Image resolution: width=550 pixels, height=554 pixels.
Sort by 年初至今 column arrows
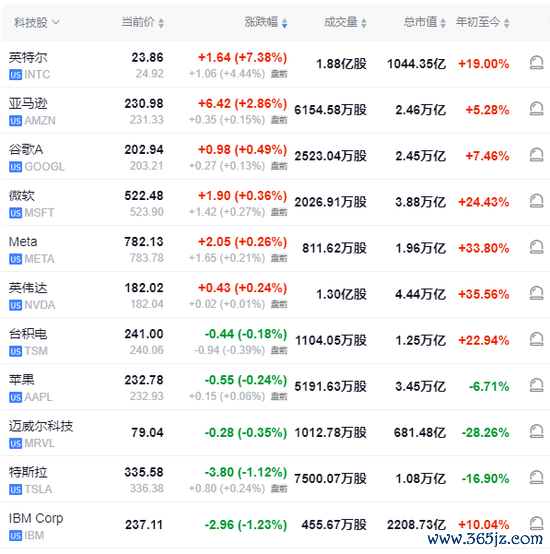pyautogui.click(x=507, y=23)
